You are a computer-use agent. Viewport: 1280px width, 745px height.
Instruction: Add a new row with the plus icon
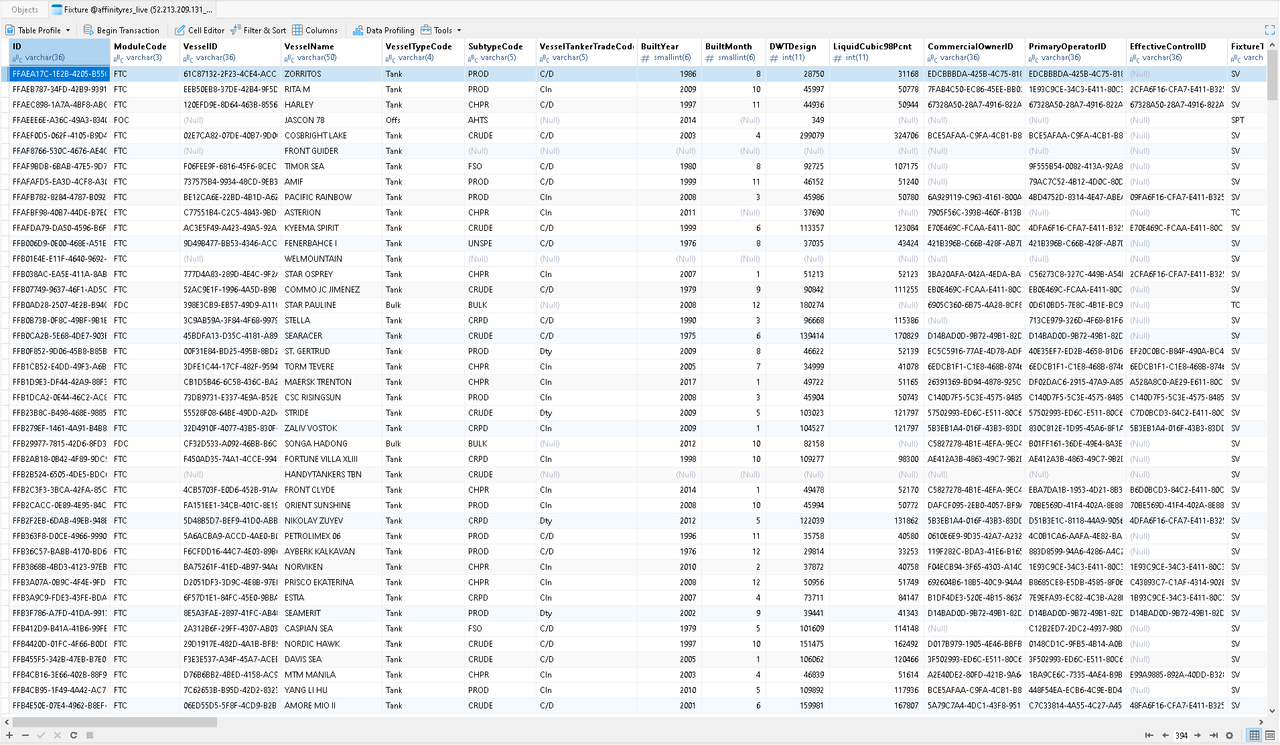pyautogui.click(x=10, y=736)
